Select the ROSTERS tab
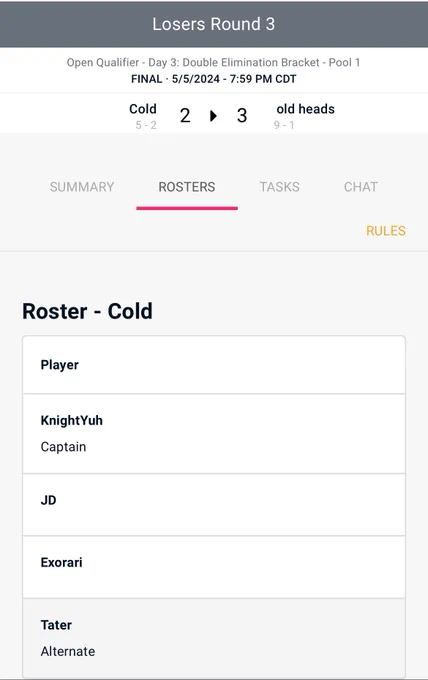Screen dimensions: 428x680 [x=187, y=187]
